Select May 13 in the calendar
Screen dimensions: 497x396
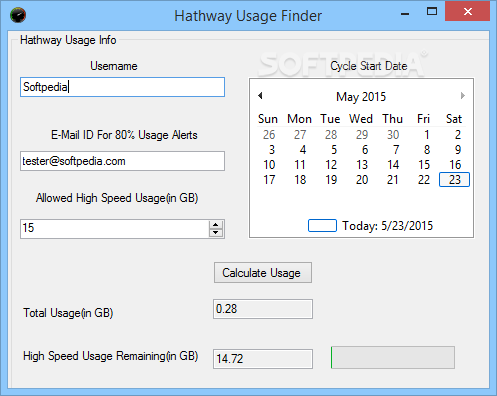pos(362,165)
